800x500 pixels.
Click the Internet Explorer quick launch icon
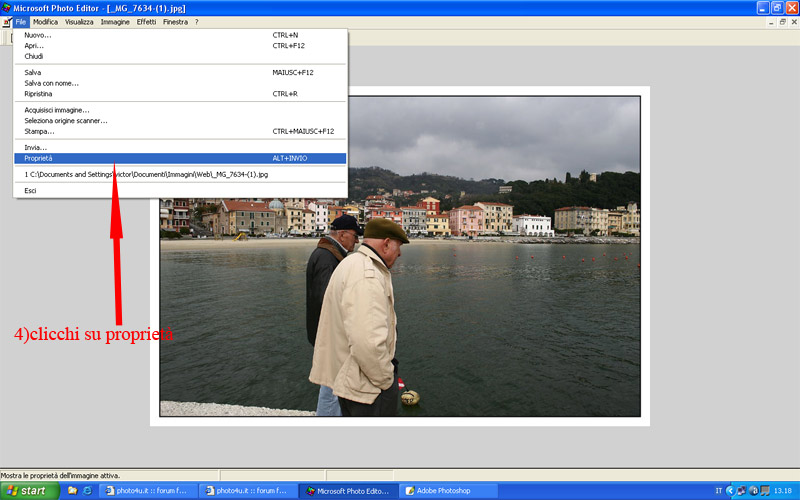pos(87,491)
